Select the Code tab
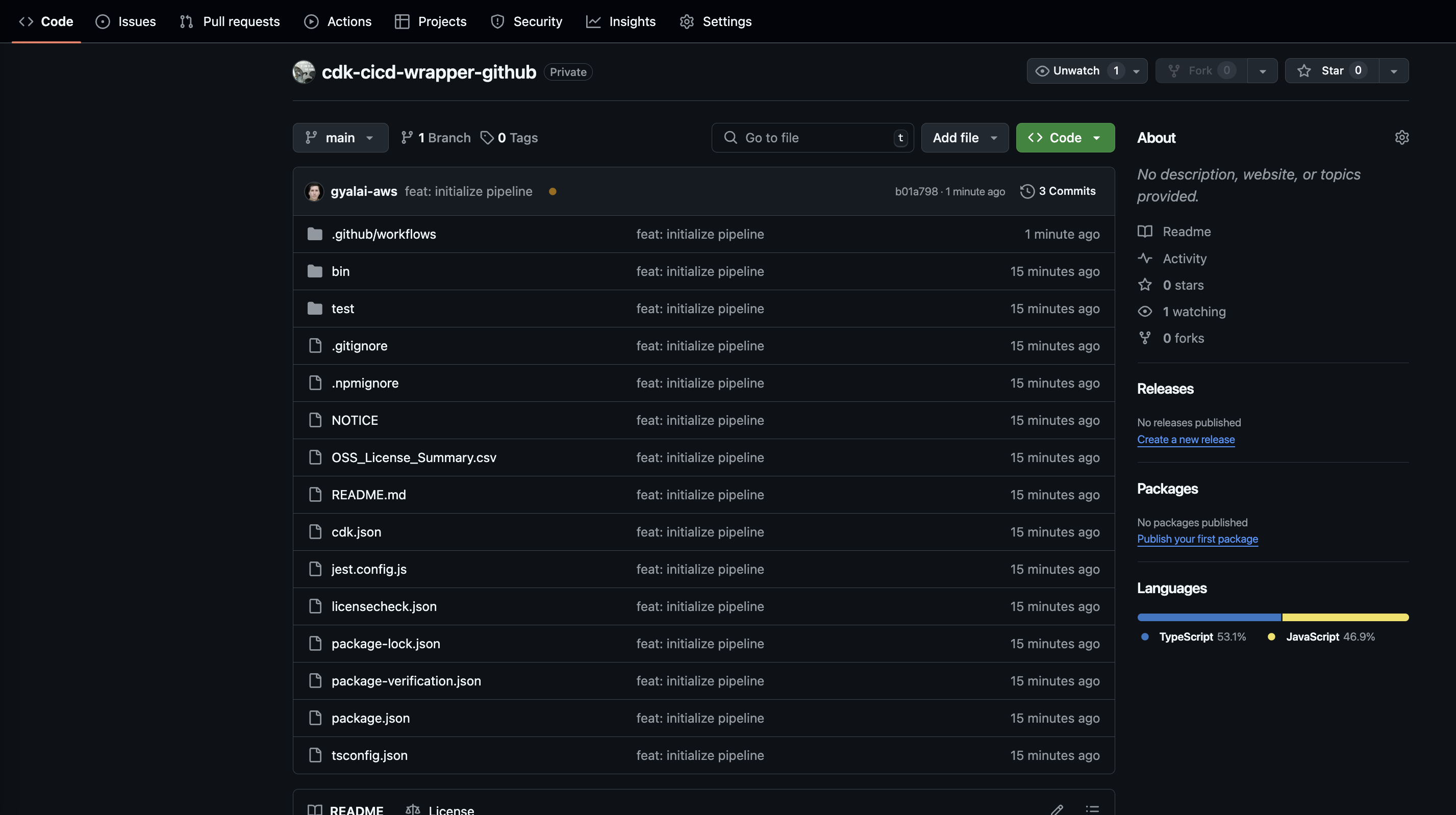Image resolution: width=1456 pixels, height=815 pixels. [x=46, y=21]
